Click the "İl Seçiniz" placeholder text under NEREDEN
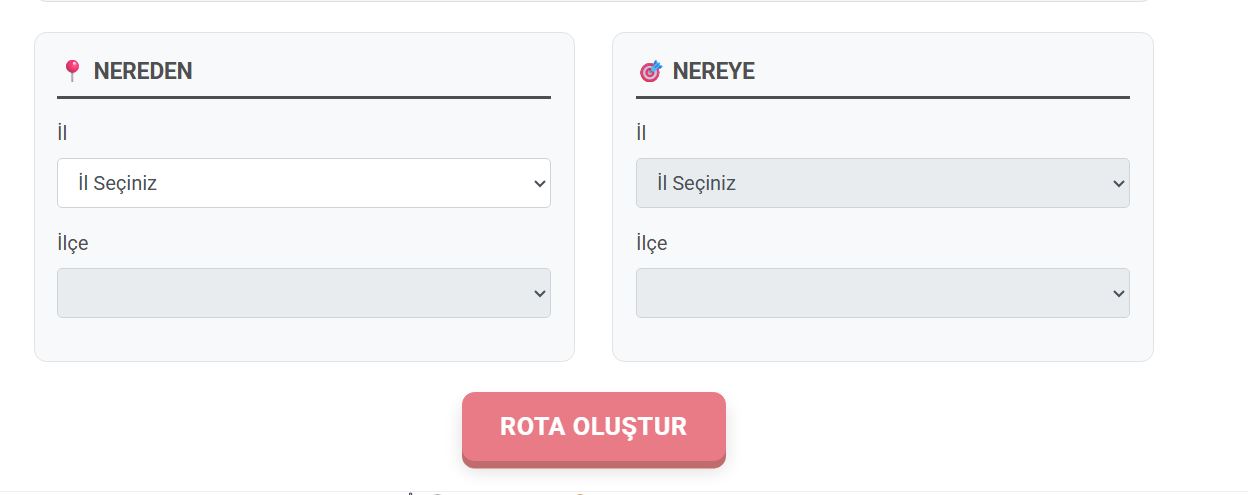The image size is (1248, 495). 117,183
